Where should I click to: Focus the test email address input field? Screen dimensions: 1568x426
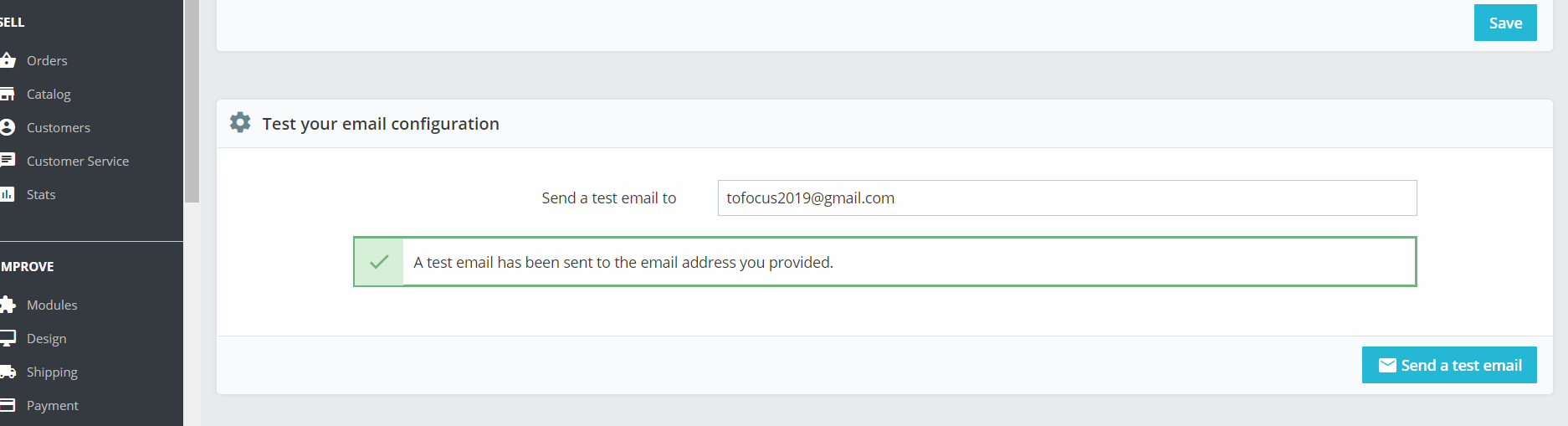pos(1067,198)
